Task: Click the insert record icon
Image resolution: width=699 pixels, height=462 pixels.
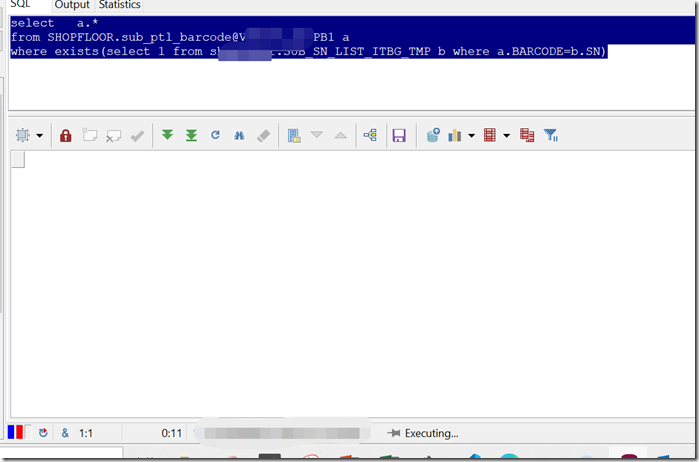Action: pyautogui.click(x=90, y=135)
